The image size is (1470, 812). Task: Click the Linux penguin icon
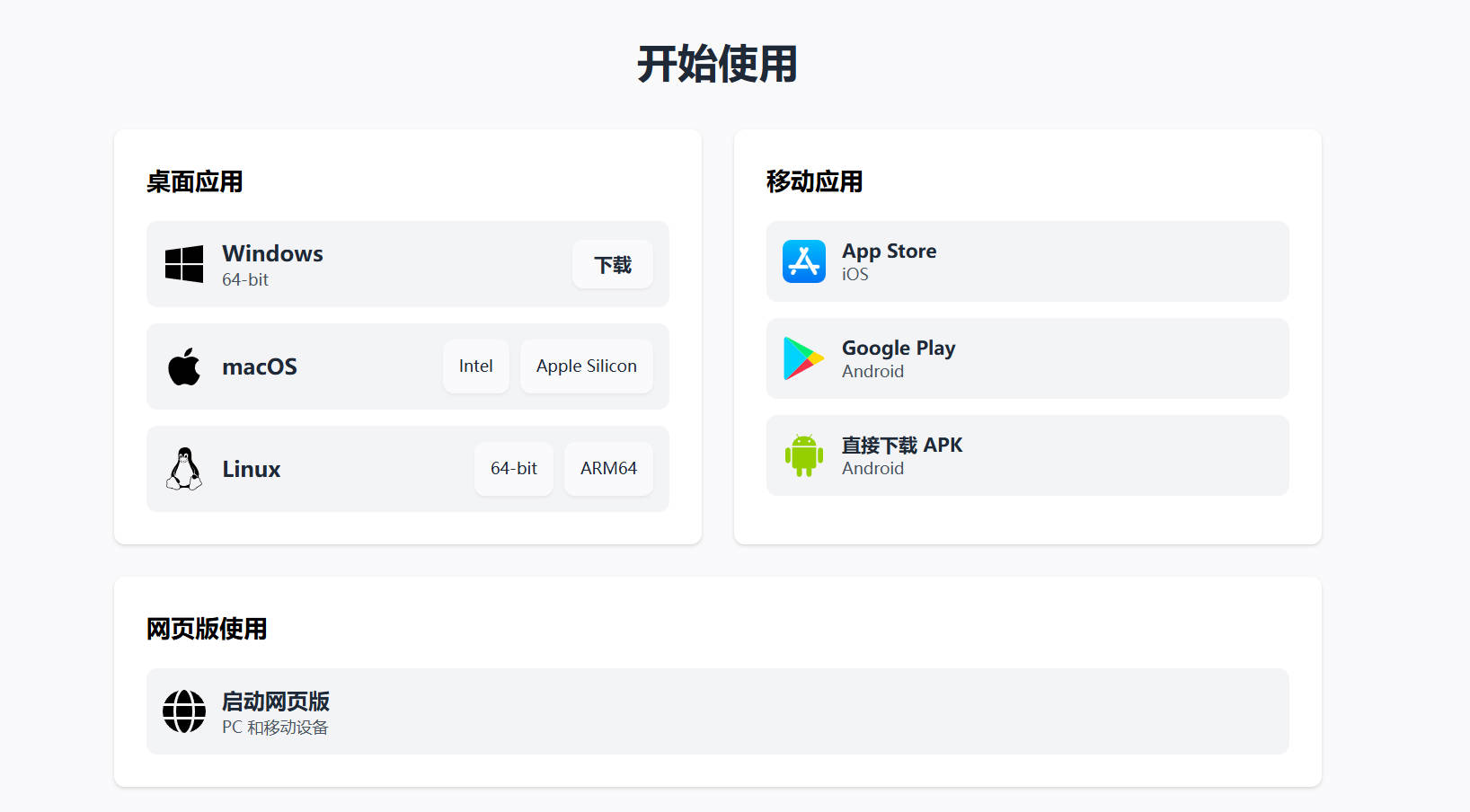[x=184, y=469]
